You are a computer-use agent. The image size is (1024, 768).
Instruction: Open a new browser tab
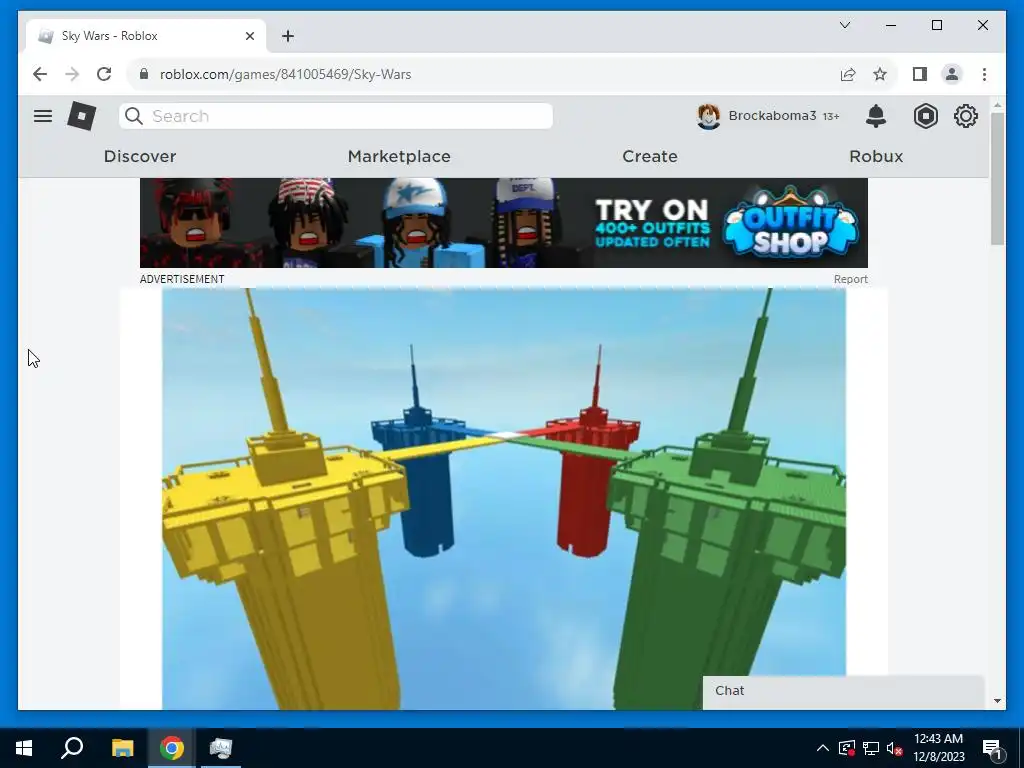(288, 36)
